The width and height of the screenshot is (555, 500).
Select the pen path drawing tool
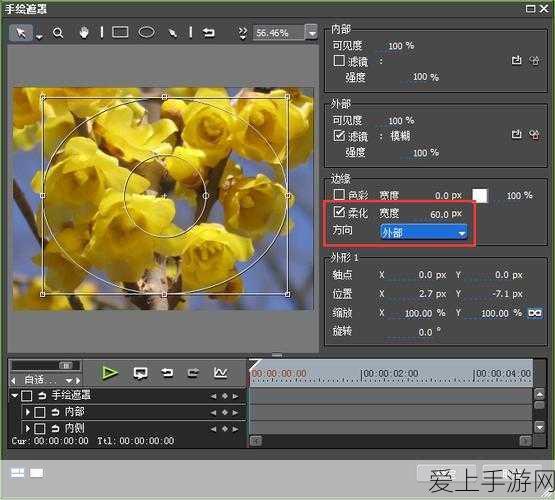[173, 33]
